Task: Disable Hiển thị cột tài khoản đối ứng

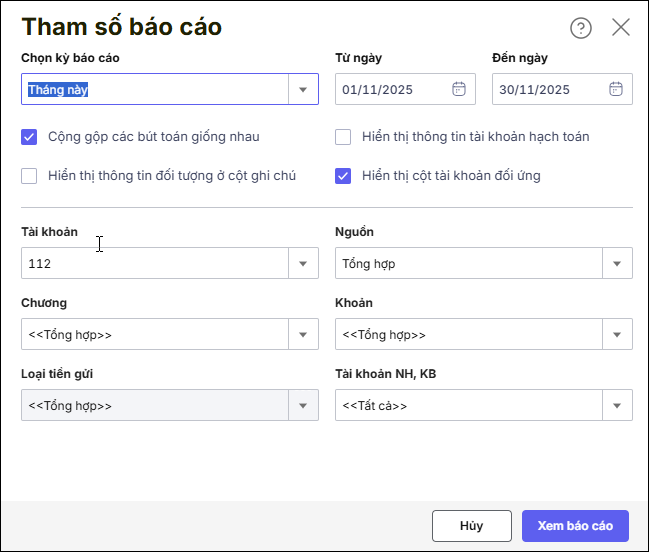Action: tap(343, 176)
